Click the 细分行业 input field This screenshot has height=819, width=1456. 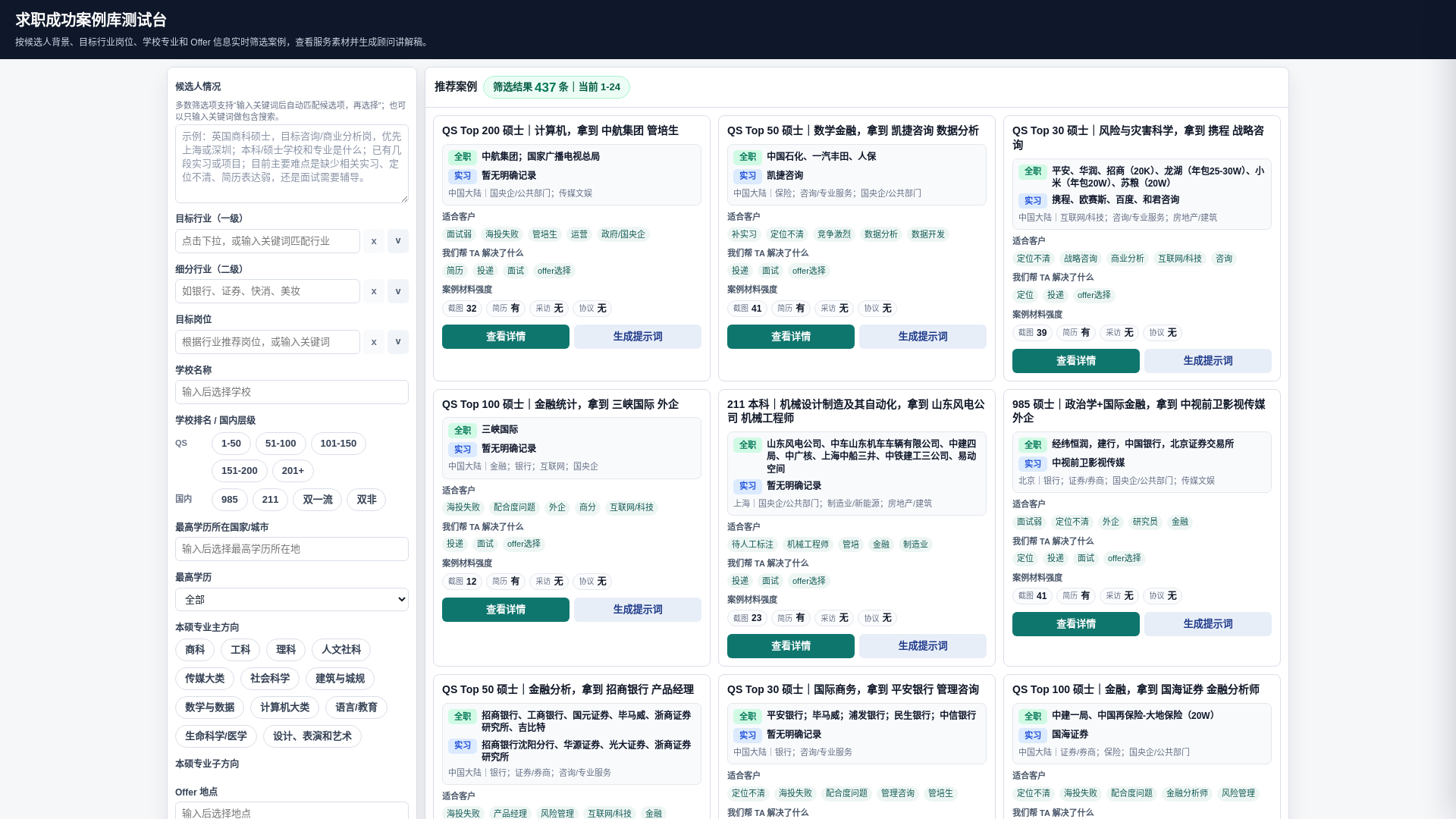tap(268, 291)
